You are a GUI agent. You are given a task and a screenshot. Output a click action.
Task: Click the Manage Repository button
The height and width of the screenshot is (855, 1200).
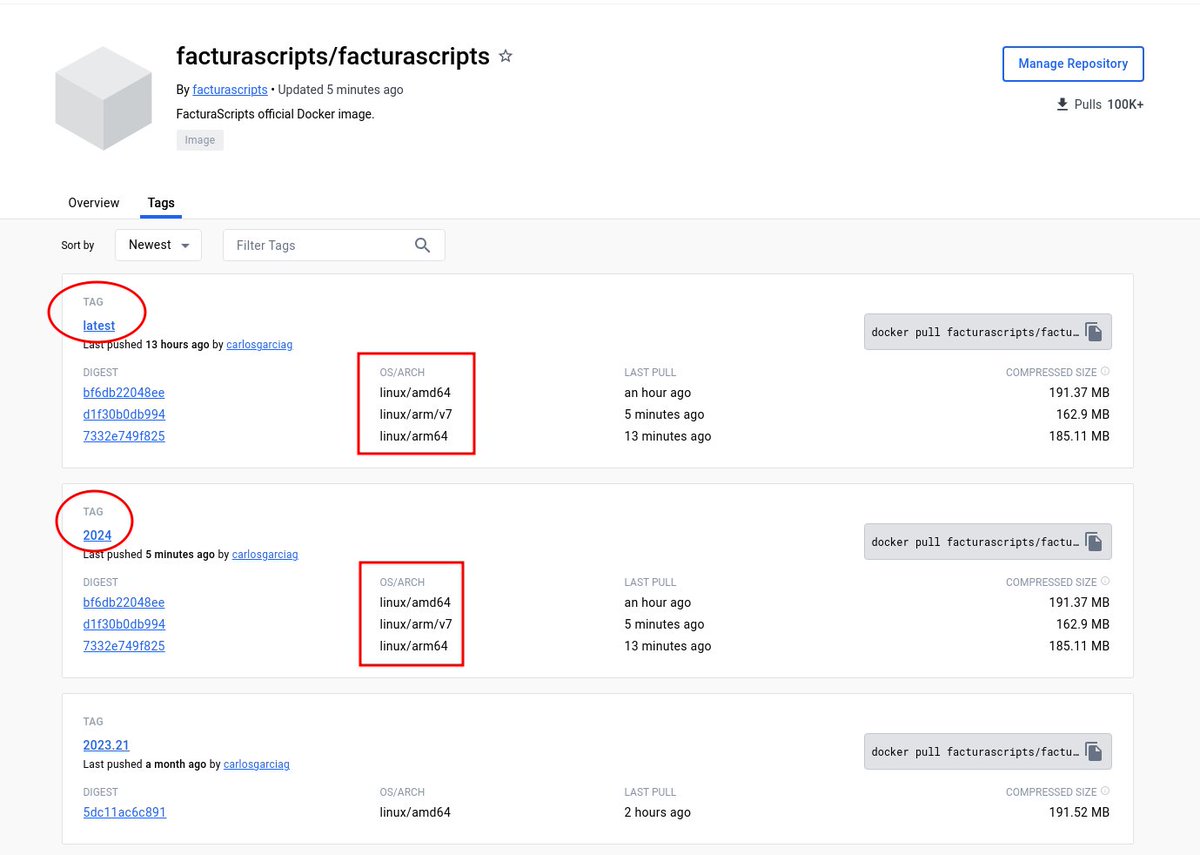[1073, 64]
